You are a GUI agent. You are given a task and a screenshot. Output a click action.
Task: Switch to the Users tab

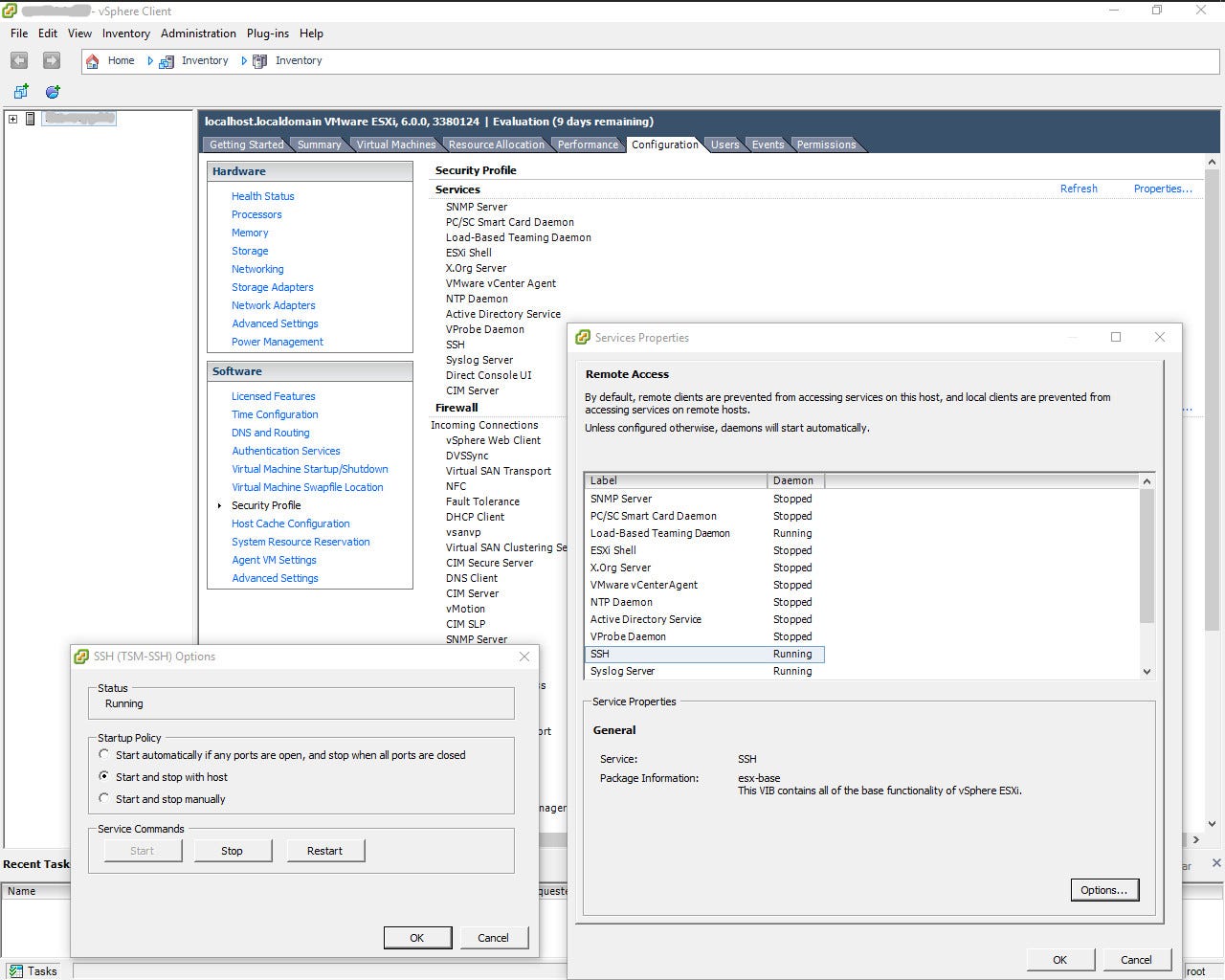(724, 145)
